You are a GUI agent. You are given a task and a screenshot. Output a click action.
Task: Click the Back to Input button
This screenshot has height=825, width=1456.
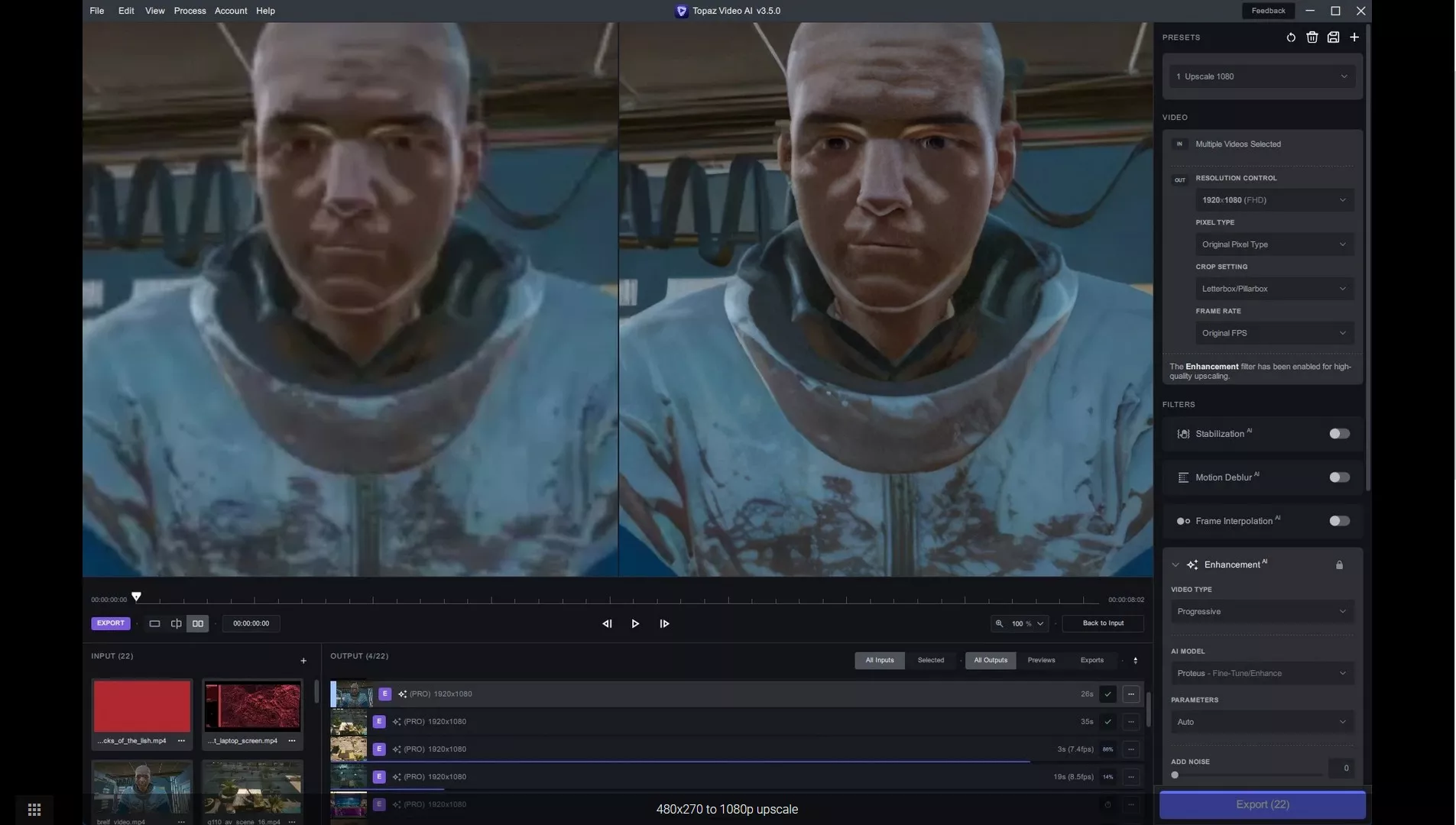[x=1103, y=624]
